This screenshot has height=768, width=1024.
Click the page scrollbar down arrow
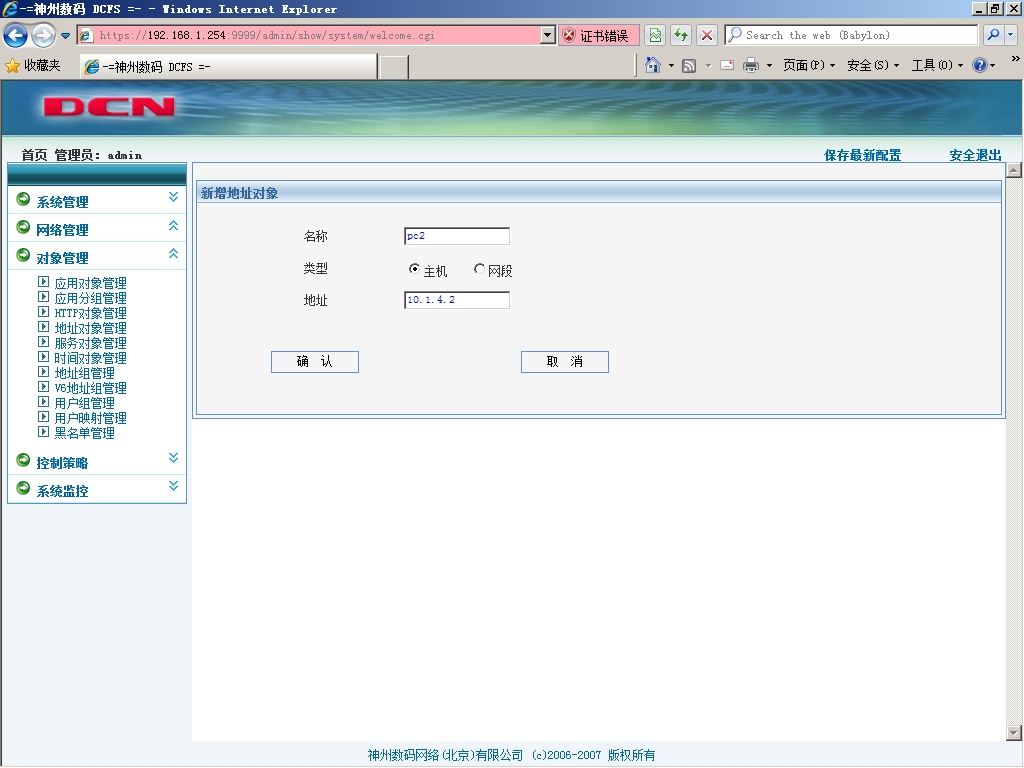pos(1014,733)
